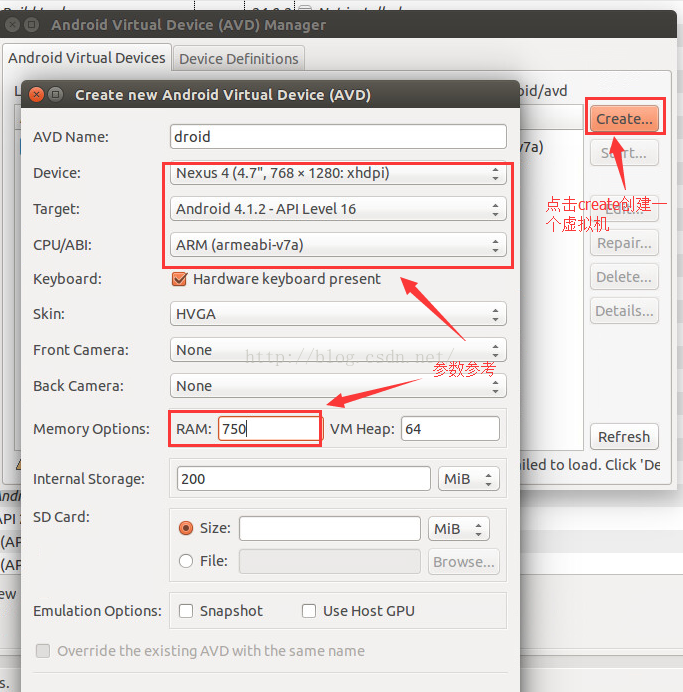Select the SD Card File radio button
This screenshot has height=692, width=683.
(x=186, y=561)
